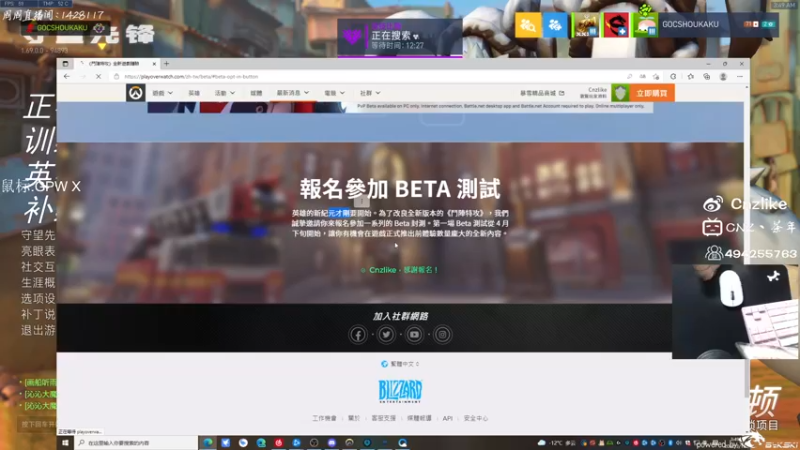Image resolution: width=800 pixels, height=450 pixels.
Task: Expand the 電競 dropdown in site navigation
Action: (x=335, y=93)
